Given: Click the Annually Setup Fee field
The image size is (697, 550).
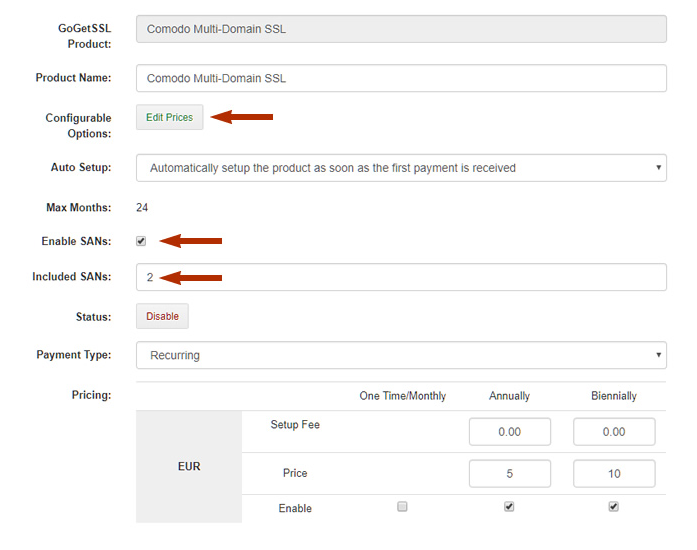Looking at the screenshot, I should [509, 431].
